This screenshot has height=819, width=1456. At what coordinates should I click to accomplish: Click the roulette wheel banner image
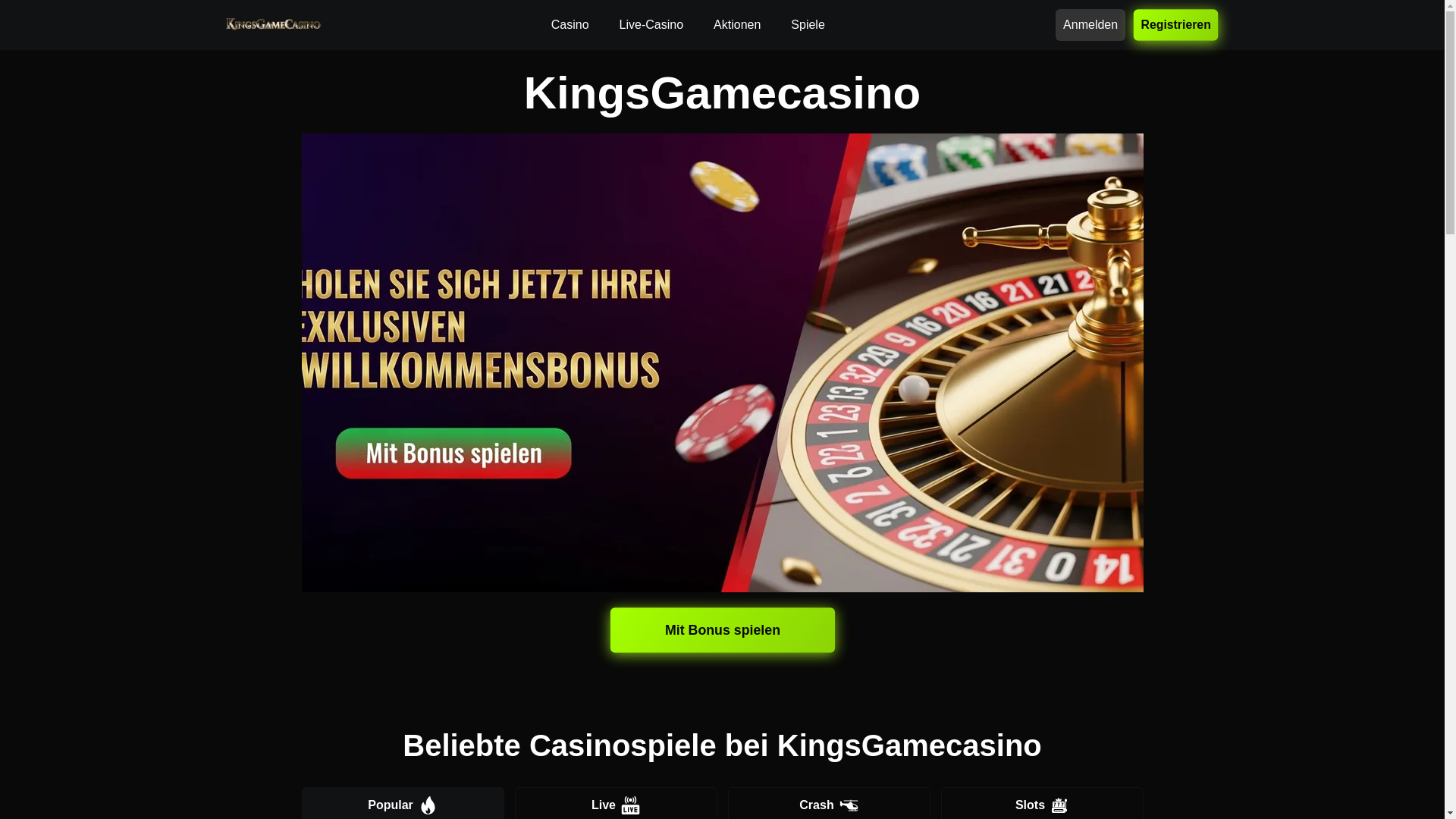pyautogui.click(x=722, y=362)
